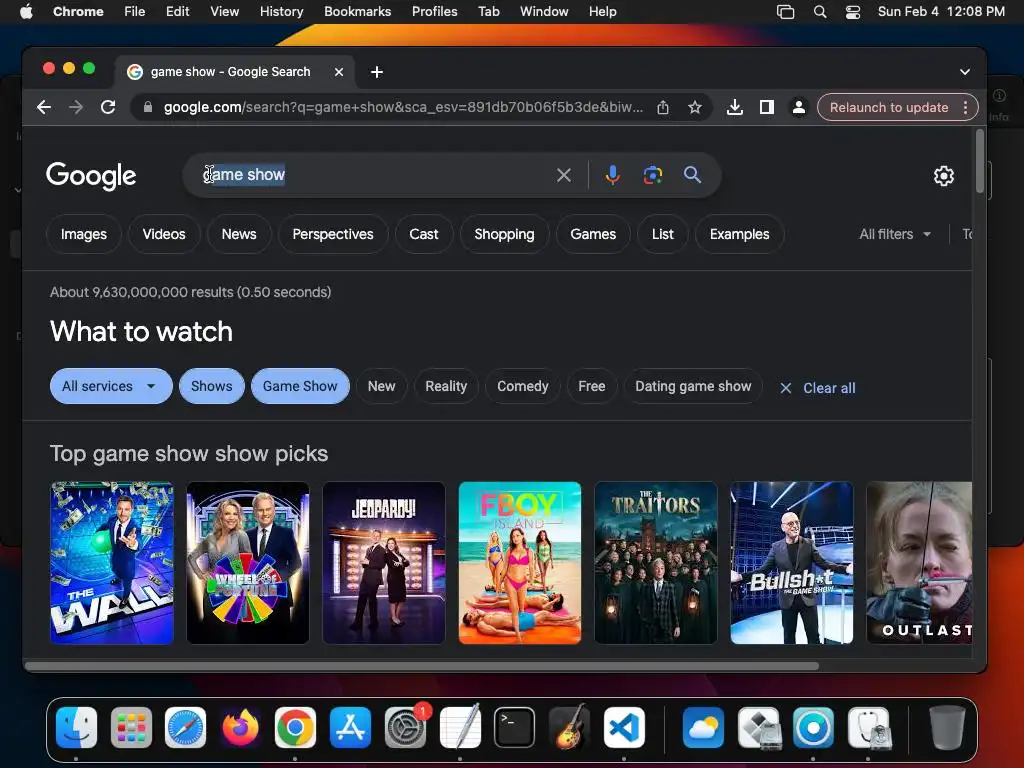Screen dimensions: 1024x768
Task: Select the Examples search chip
Action: tap(739, 234)
